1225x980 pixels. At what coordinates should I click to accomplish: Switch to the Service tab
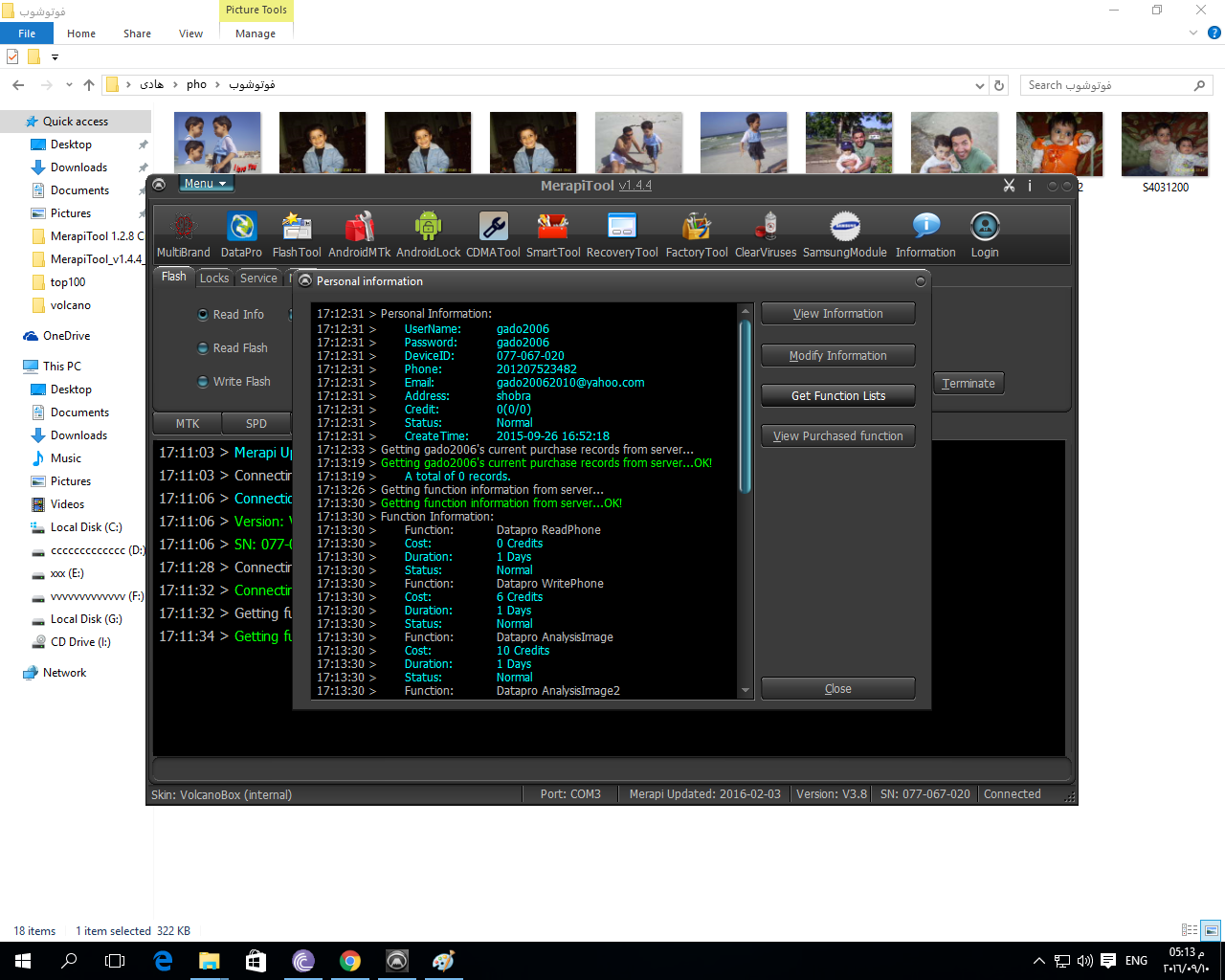pyautogui.click(x=258, y=278)
